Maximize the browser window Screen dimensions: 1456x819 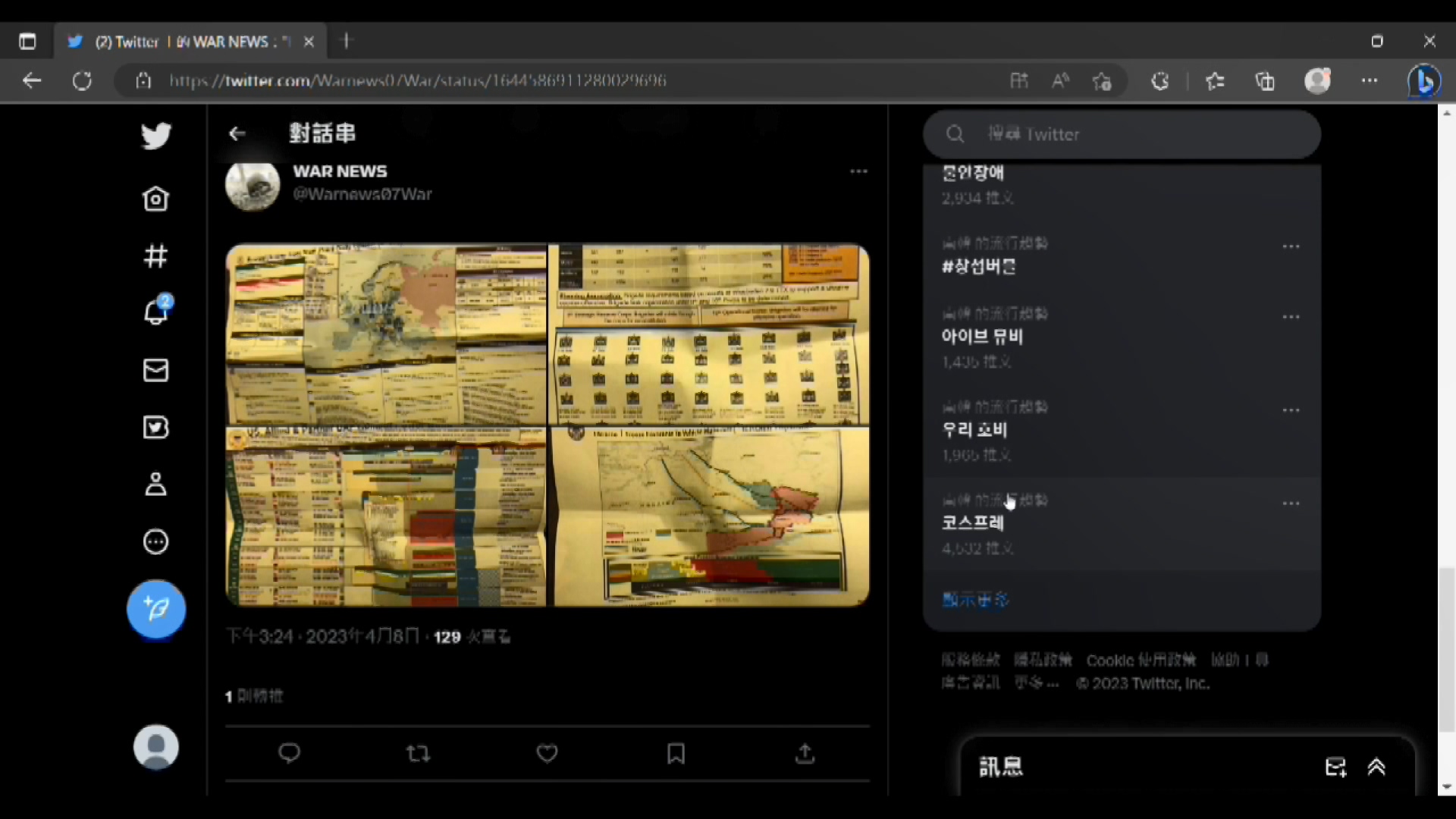[x=1377, y=41]
